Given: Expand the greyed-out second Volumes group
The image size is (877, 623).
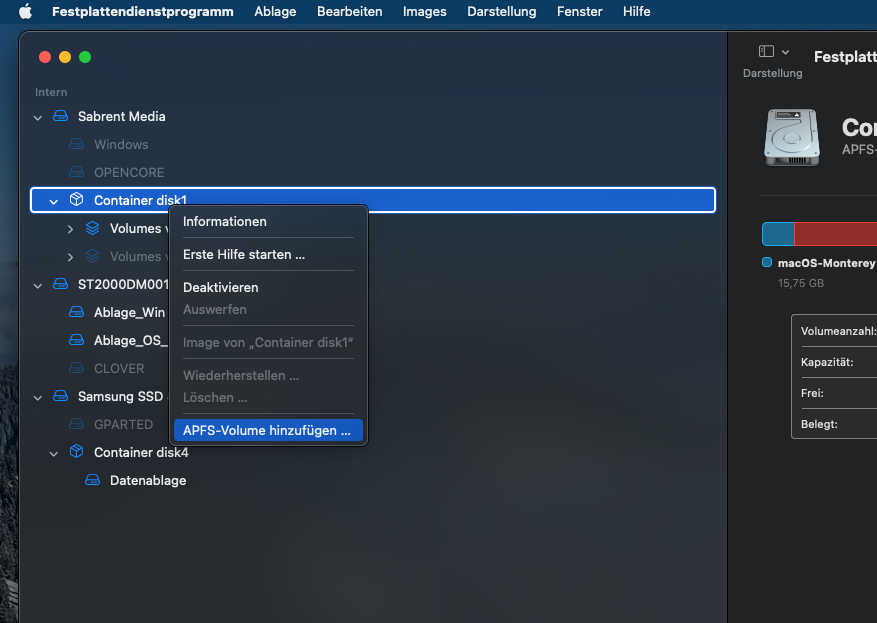Looking at the screenshot, I should pyautogui.click(x=70, y=257).
